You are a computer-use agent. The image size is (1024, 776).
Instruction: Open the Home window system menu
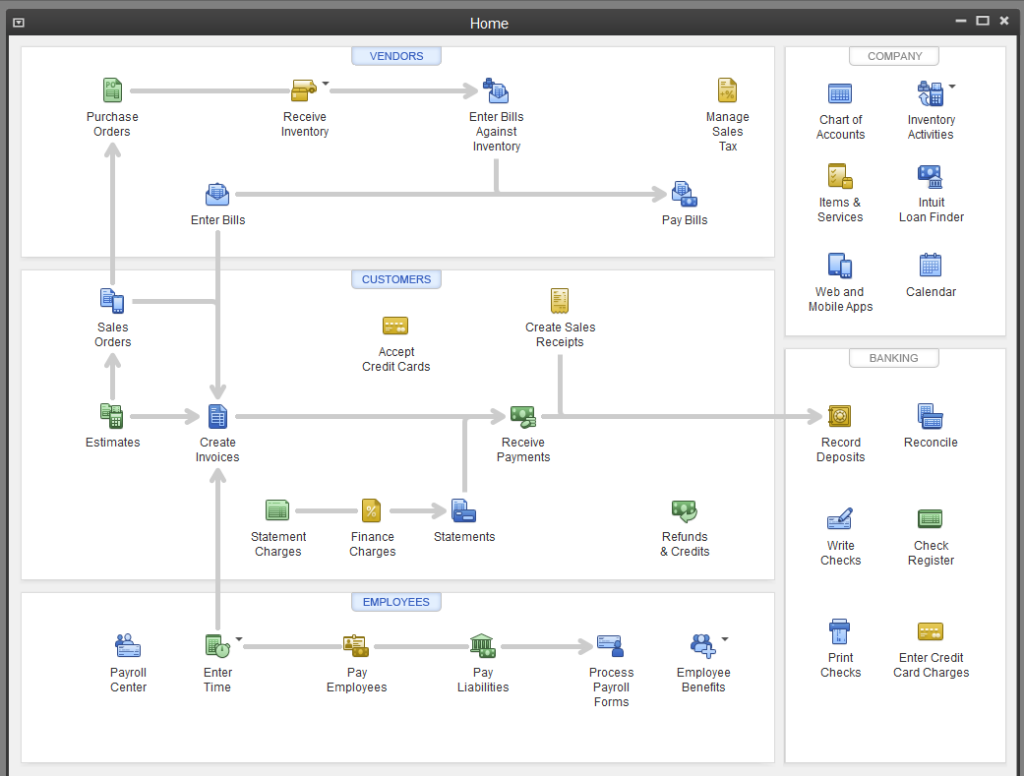pyautogui.click(x=19, y=22)
